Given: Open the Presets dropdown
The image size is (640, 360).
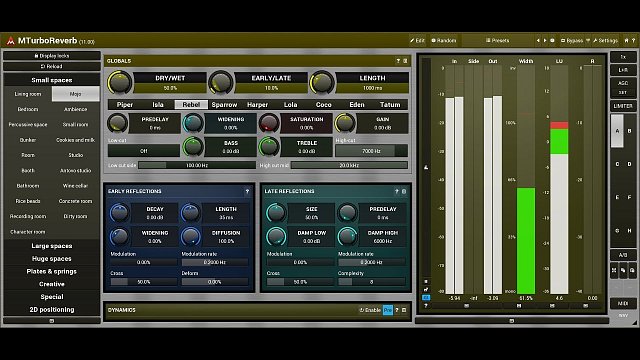Looking at the screenshot, I should point(497,40).
